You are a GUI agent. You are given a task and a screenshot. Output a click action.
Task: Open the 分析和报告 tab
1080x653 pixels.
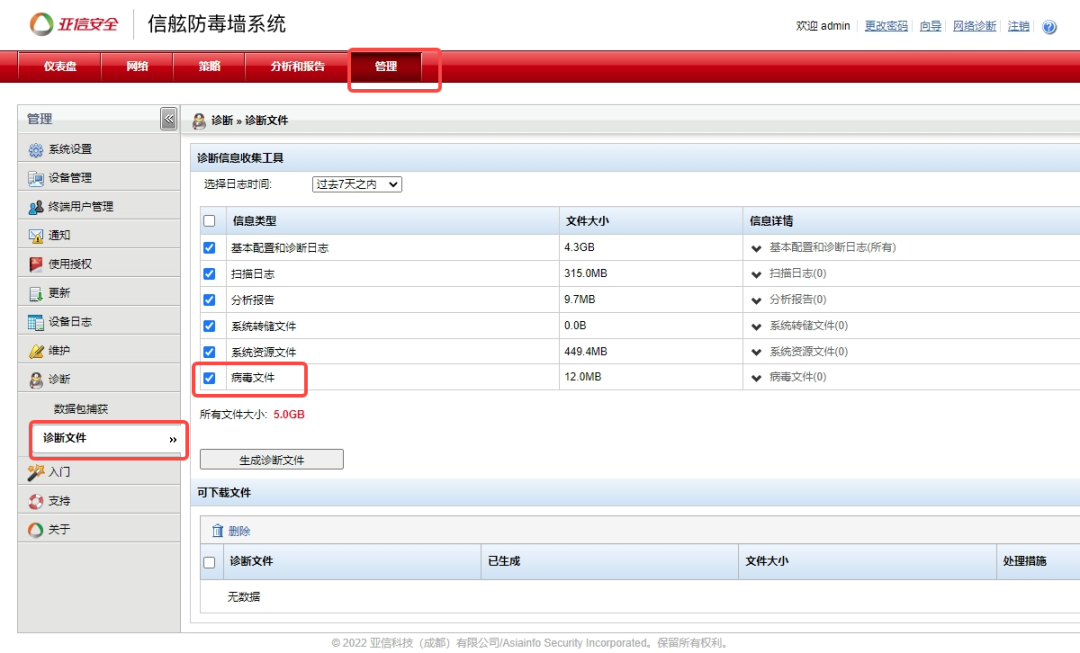(297, 67)
